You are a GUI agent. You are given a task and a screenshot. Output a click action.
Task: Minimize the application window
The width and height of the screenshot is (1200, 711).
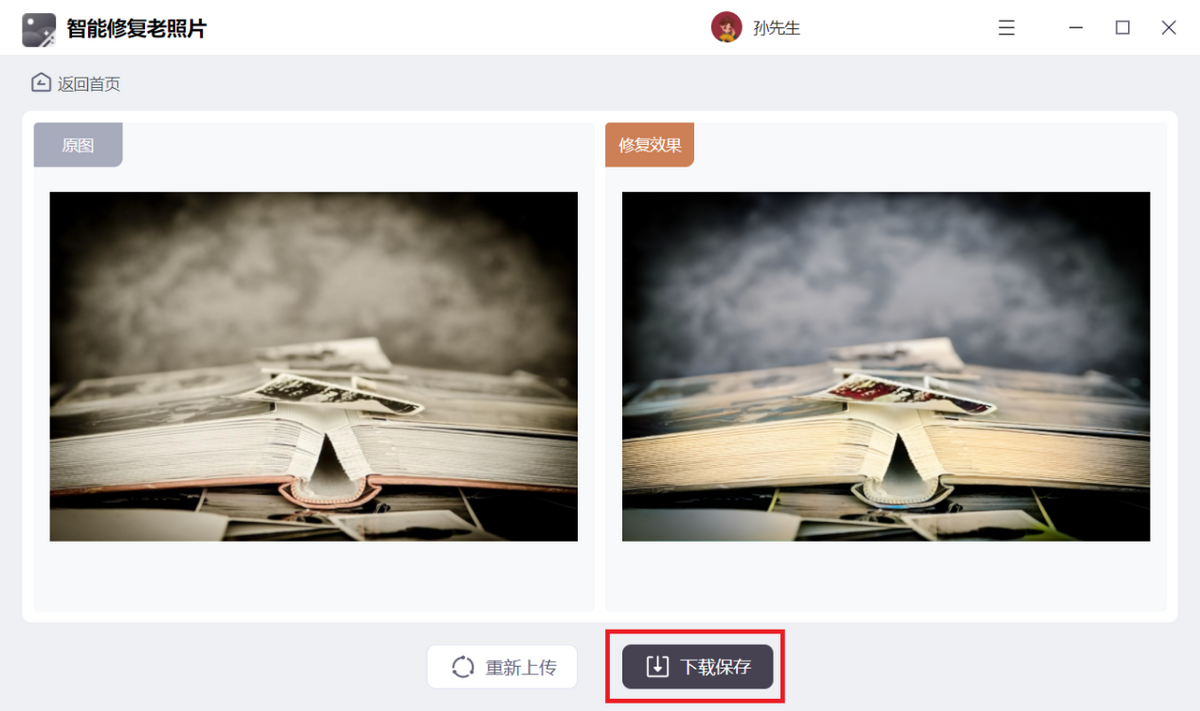[x=1076, y=28]
